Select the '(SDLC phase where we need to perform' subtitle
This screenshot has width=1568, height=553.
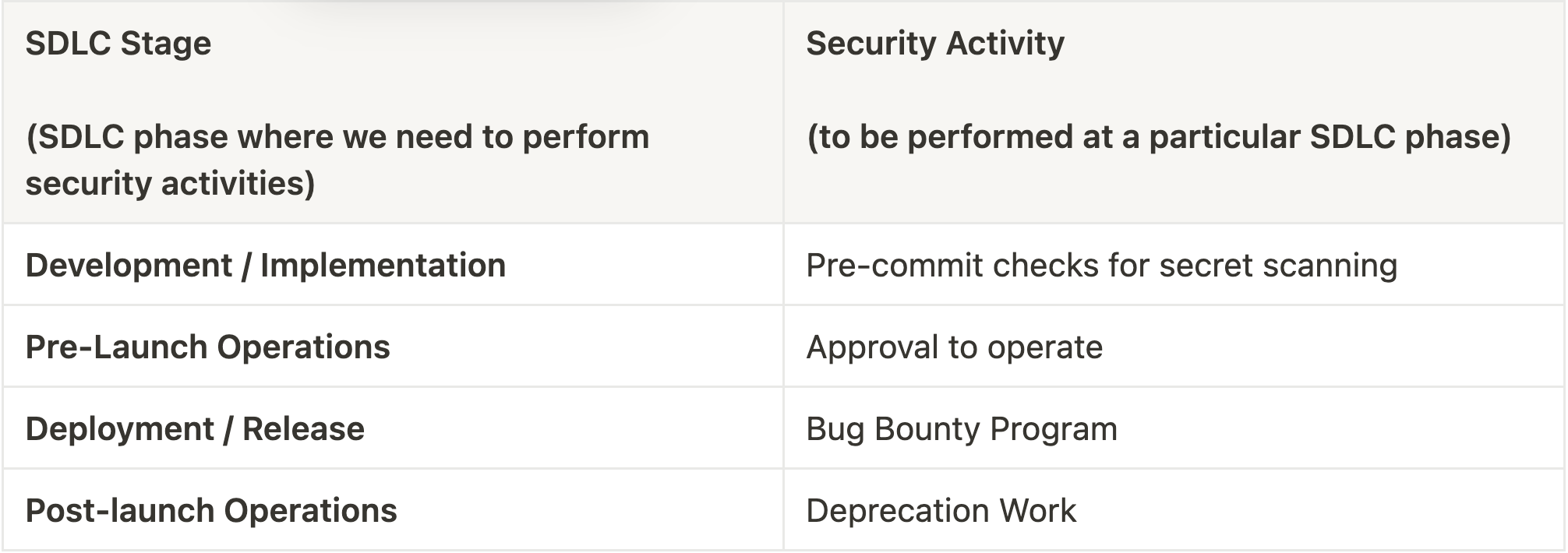[337, 137]
